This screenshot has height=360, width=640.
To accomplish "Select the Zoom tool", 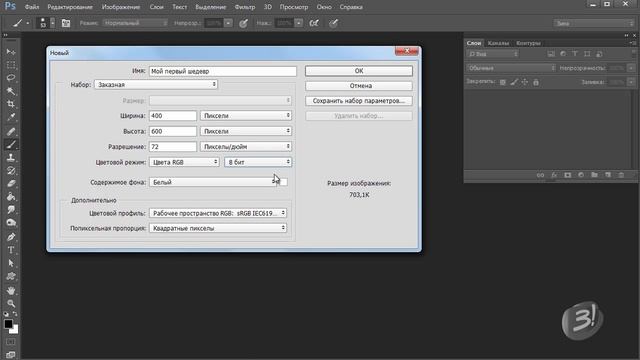I will tap(11, 303).
